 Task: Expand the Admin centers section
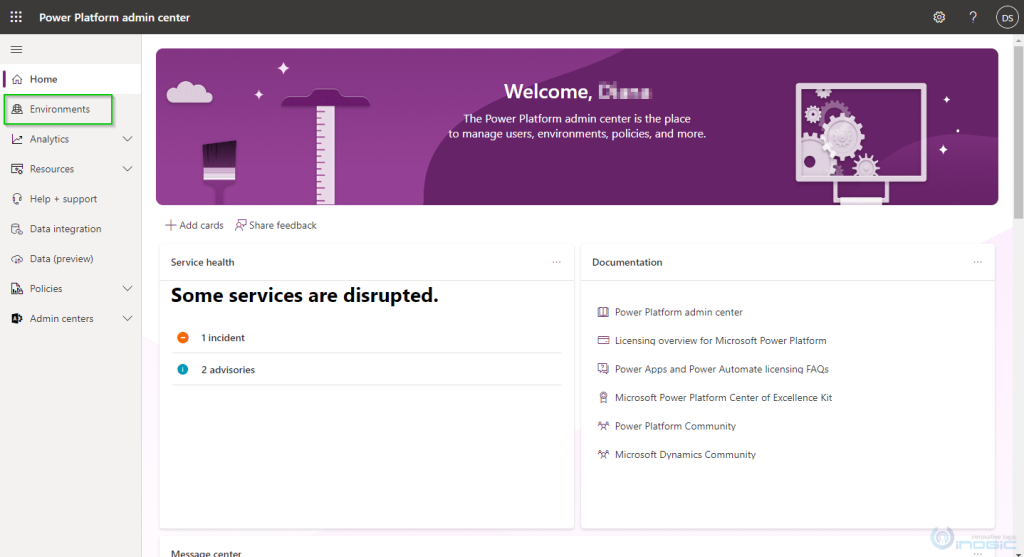[x=127, y=319]
